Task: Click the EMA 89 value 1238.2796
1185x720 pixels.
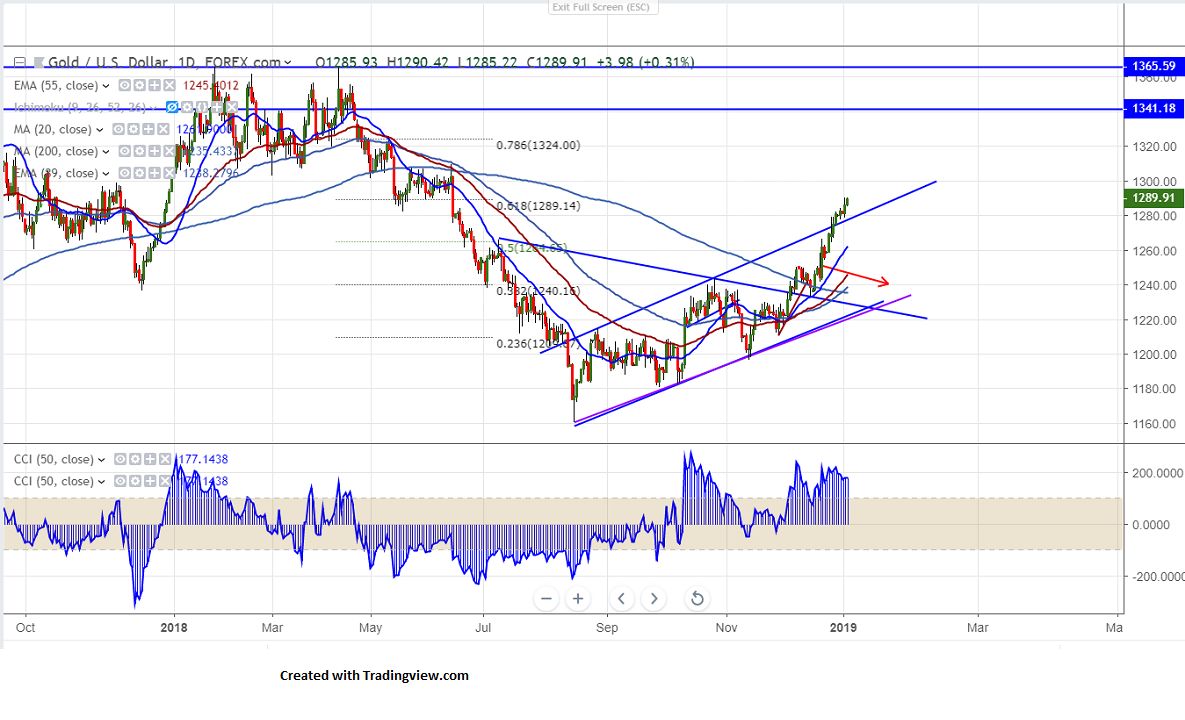Action: (x=211, y=173)
